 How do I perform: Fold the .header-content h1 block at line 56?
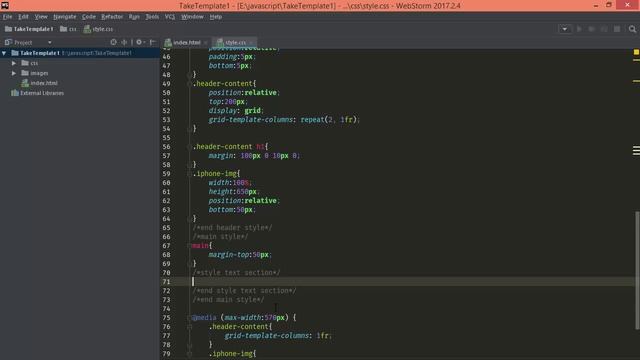(189, 147)
